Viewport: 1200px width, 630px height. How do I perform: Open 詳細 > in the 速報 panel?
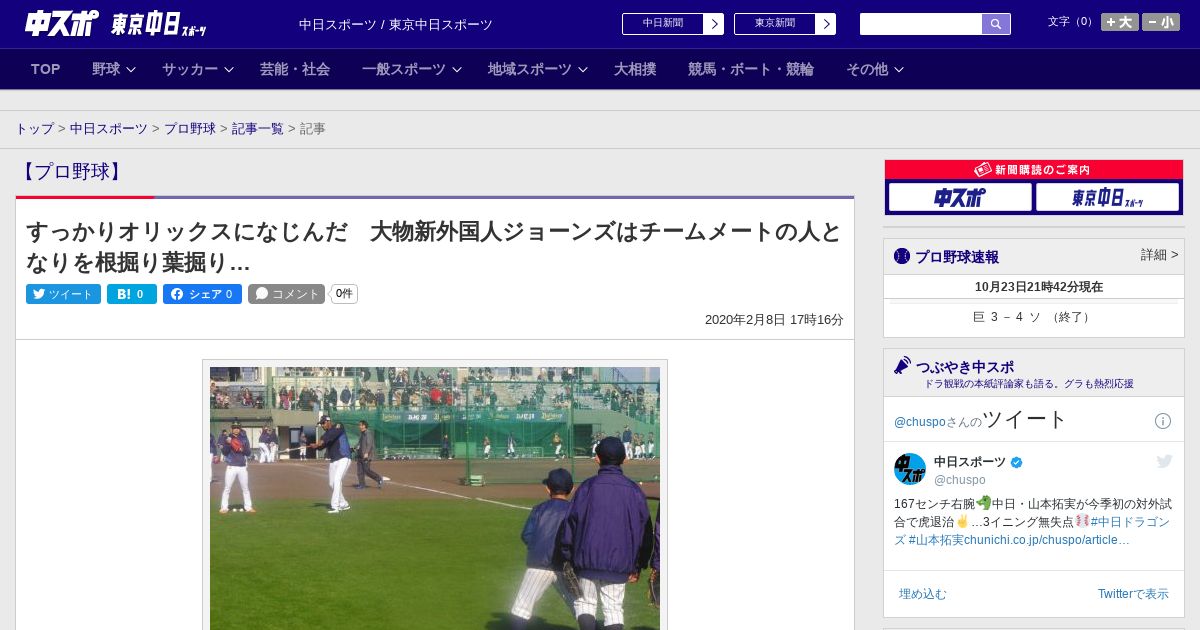[1159, 255]
